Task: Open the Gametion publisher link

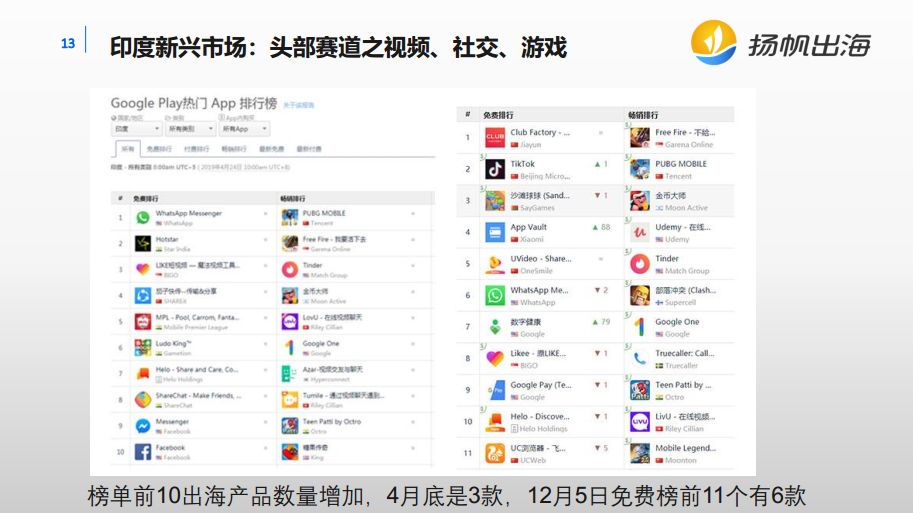Action: click(177, 353)
